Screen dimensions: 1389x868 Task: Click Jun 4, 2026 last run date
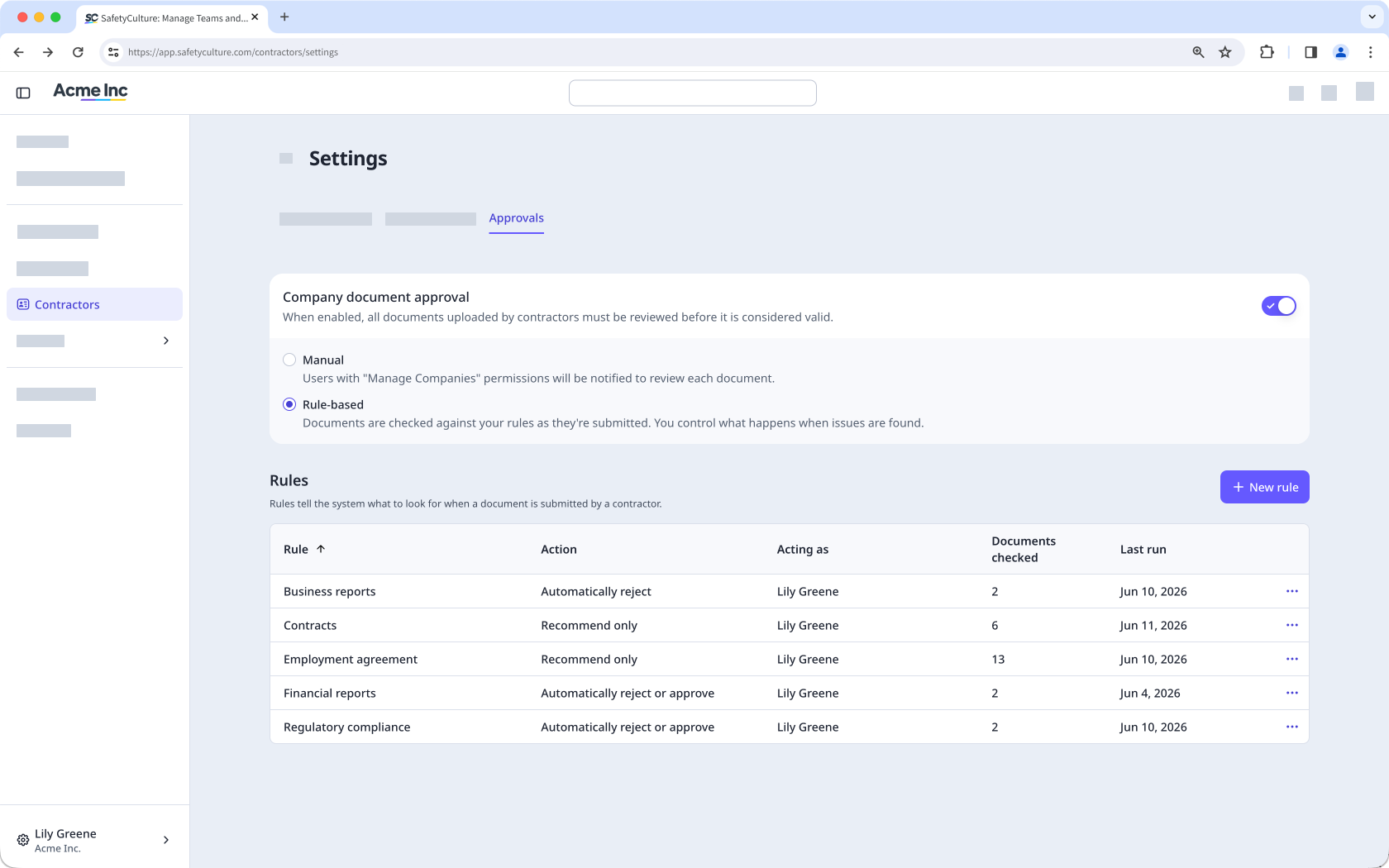click(x=1149, y=693)
